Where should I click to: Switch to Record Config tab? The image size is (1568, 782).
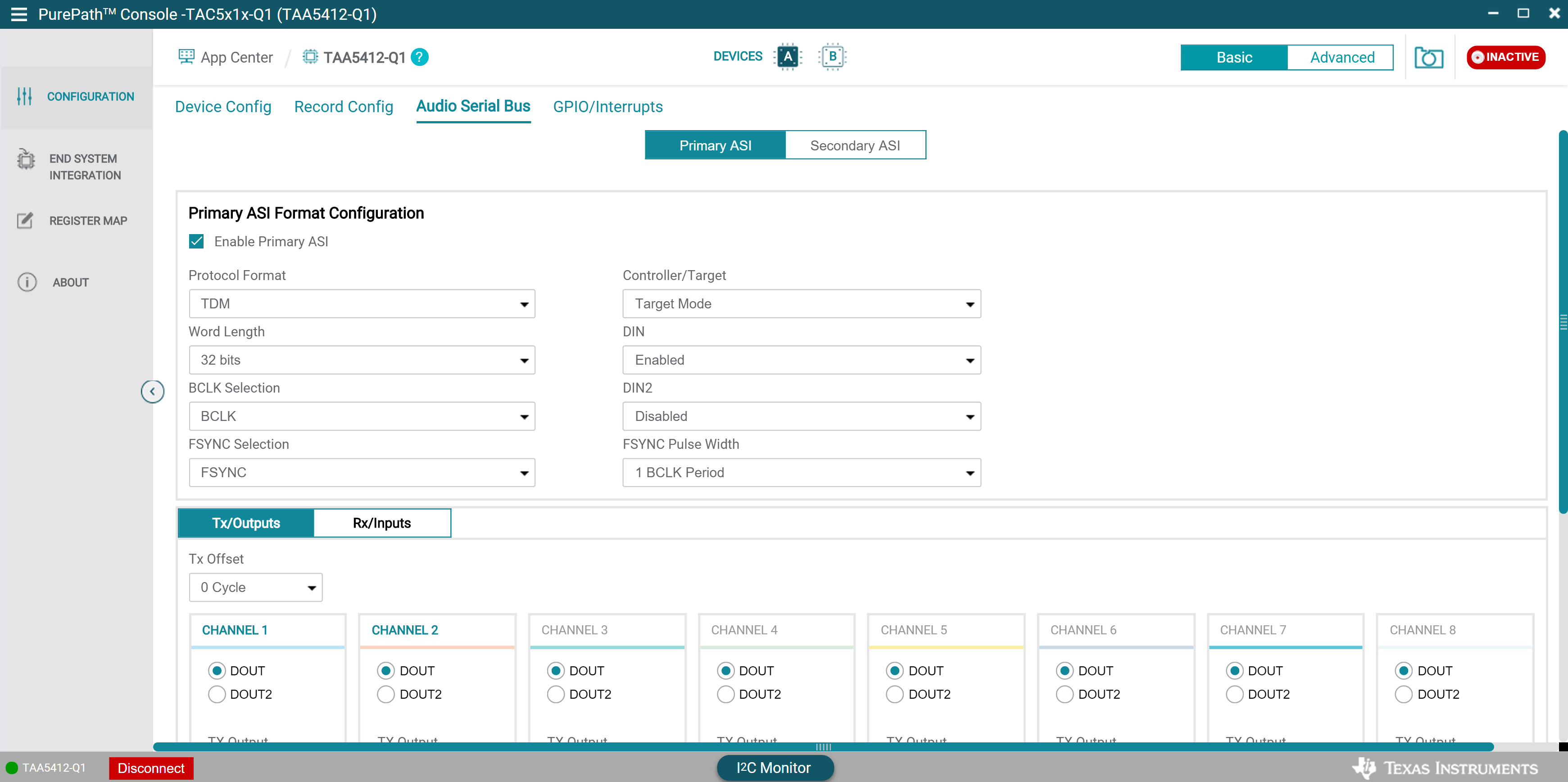(344, 107)
